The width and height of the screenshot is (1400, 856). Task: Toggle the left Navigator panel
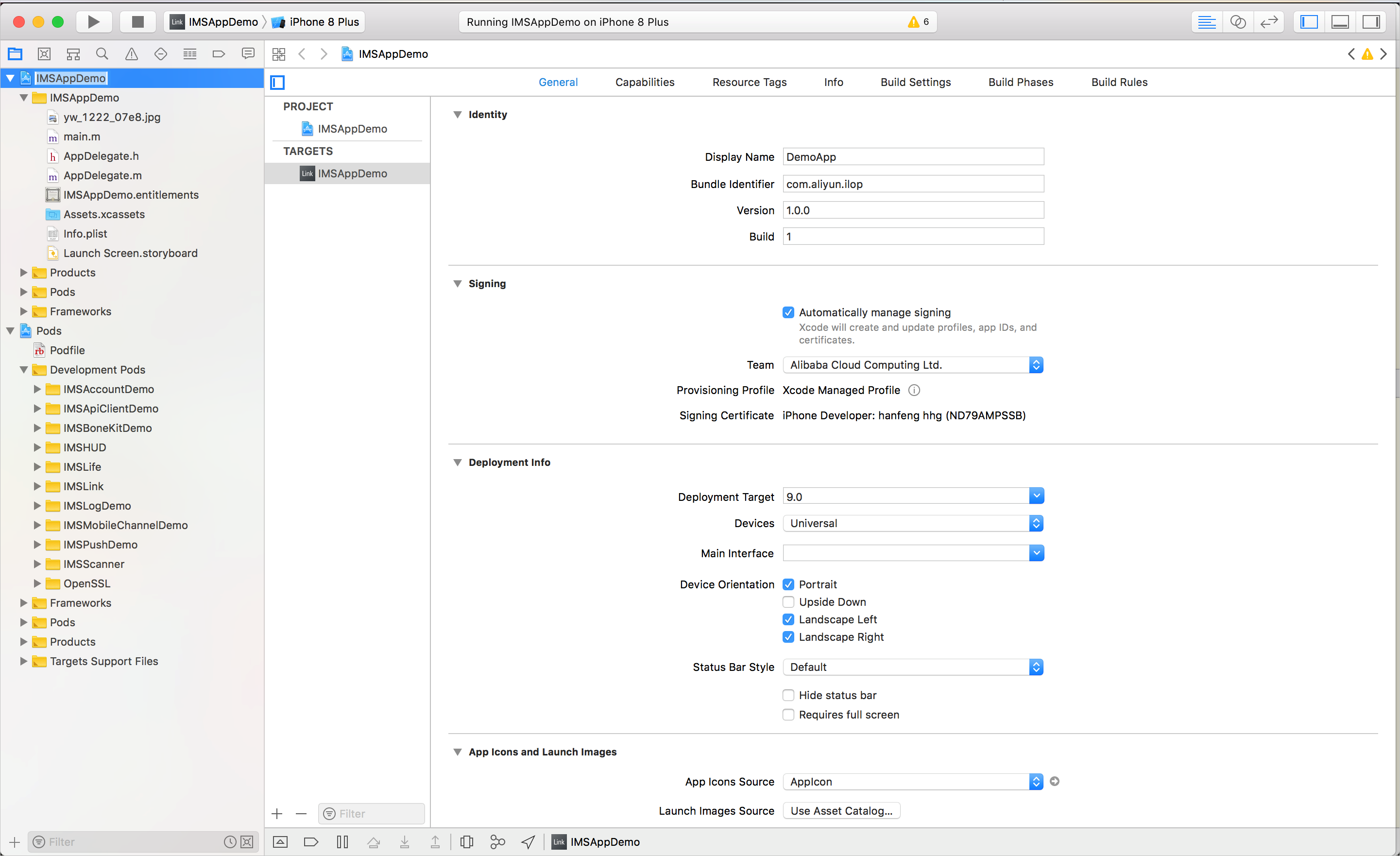click(1309, 21)
